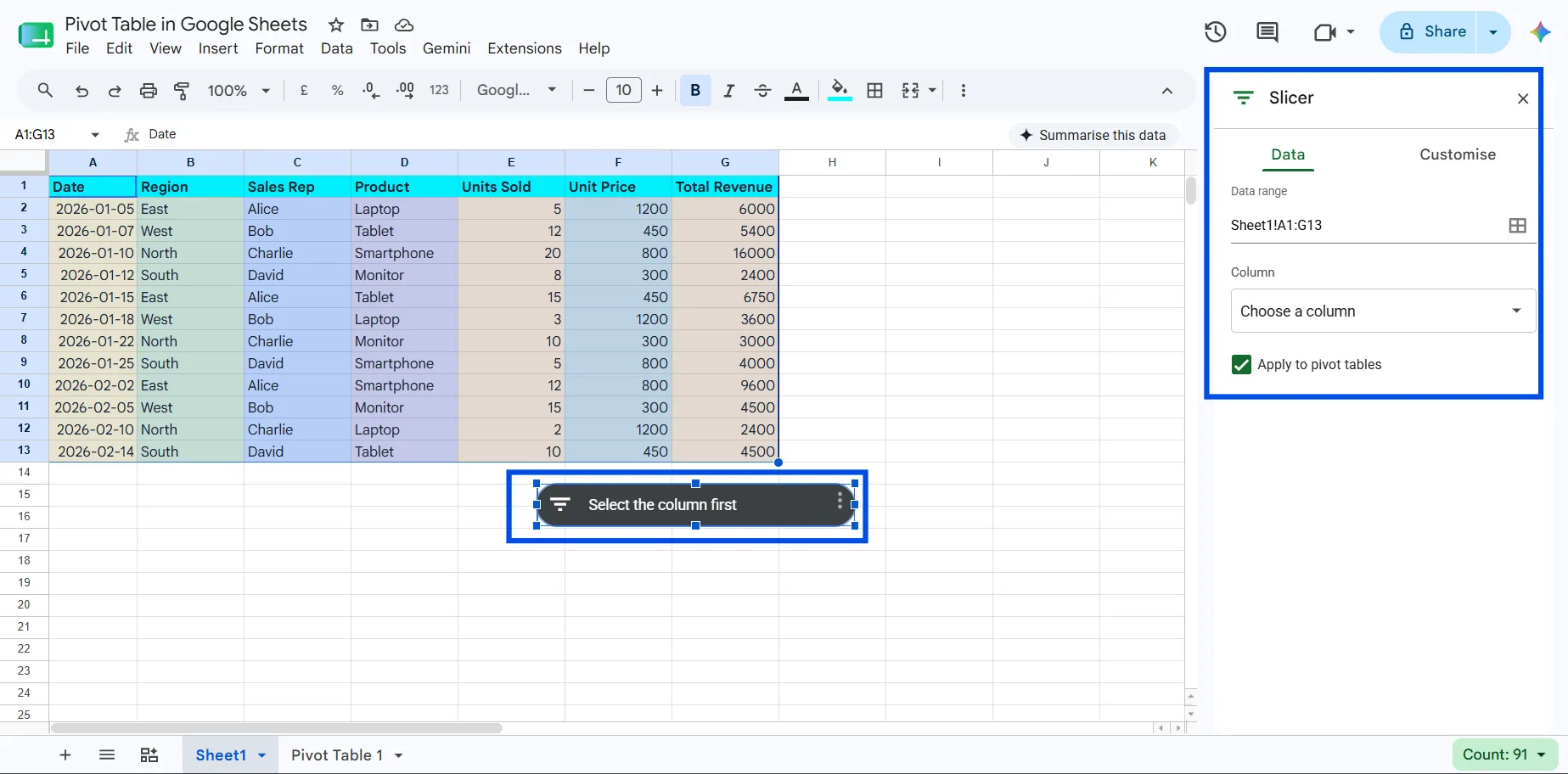Open the Insert menu
Screen dimensions: 1568x774
pos(218,48)
